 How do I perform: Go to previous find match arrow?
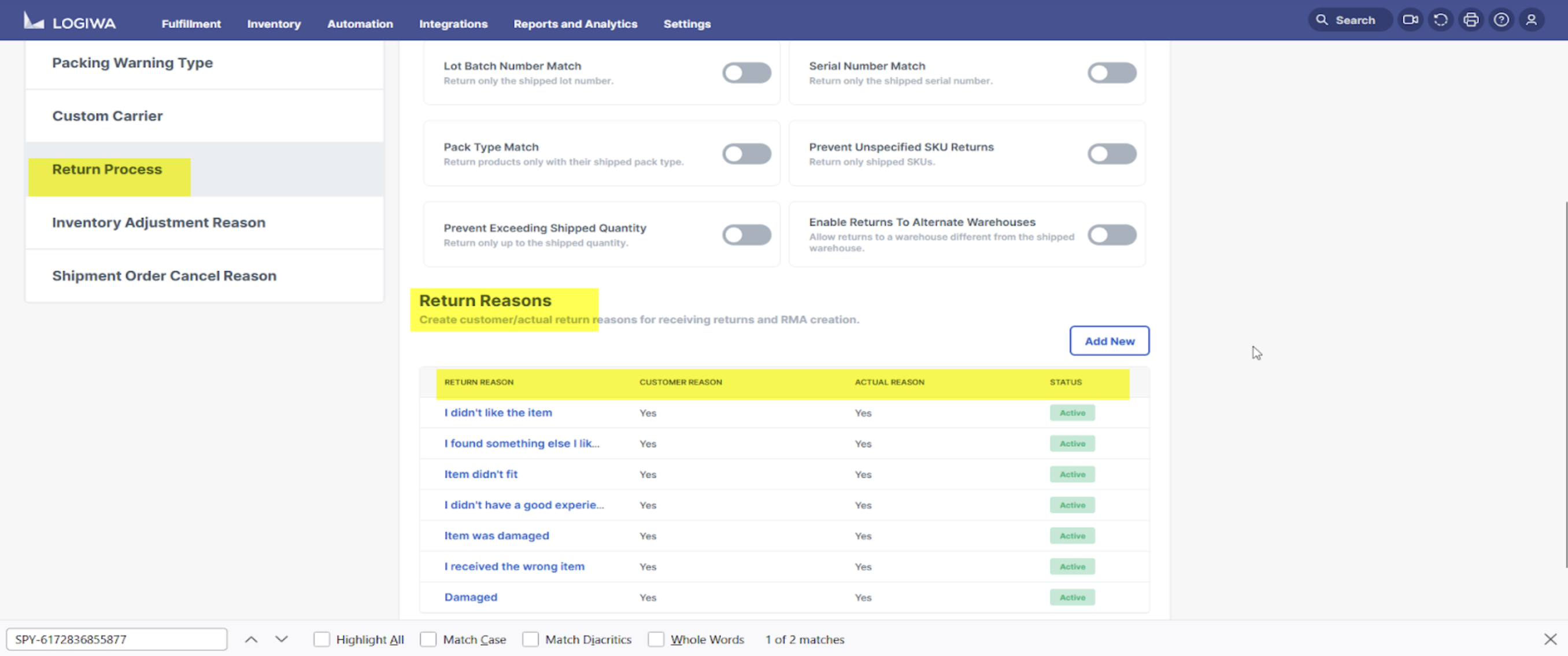(x=251, y=640)
